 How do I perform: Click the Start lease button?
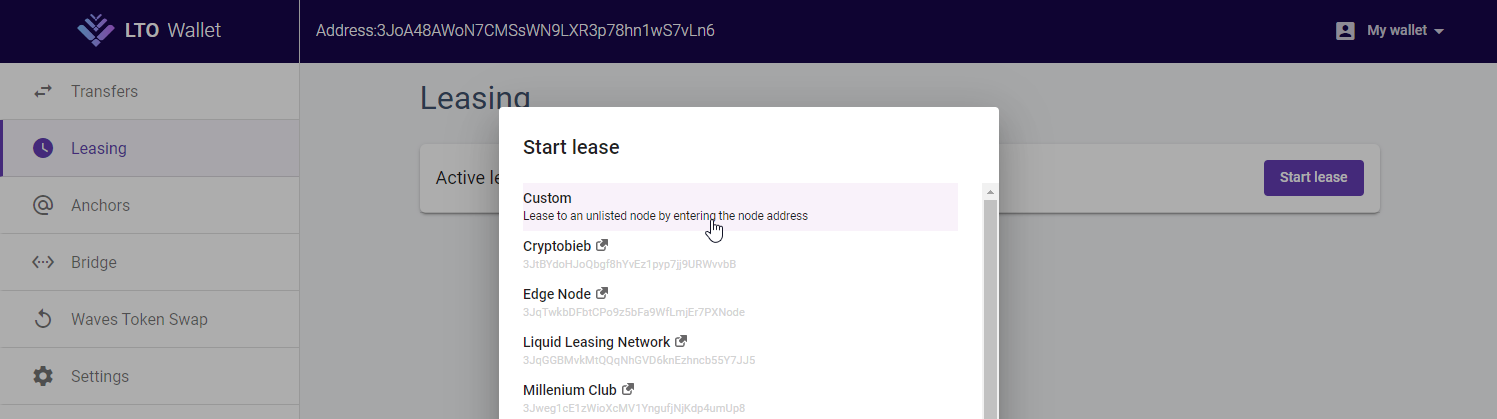1314,177
